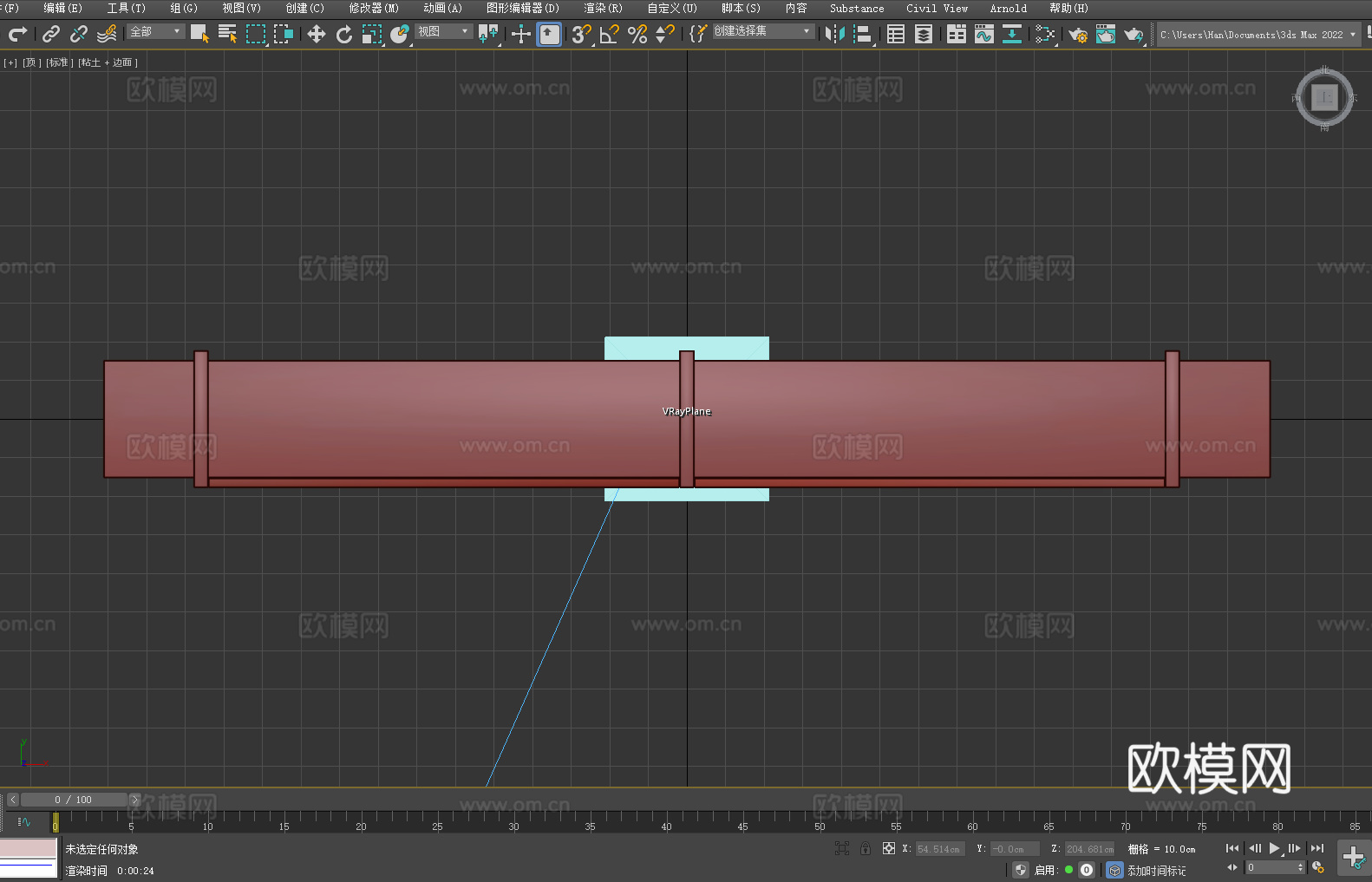Click the Select and Place tool
The height and width of the screenshot is (882, 1372).
tap(400, 34)
